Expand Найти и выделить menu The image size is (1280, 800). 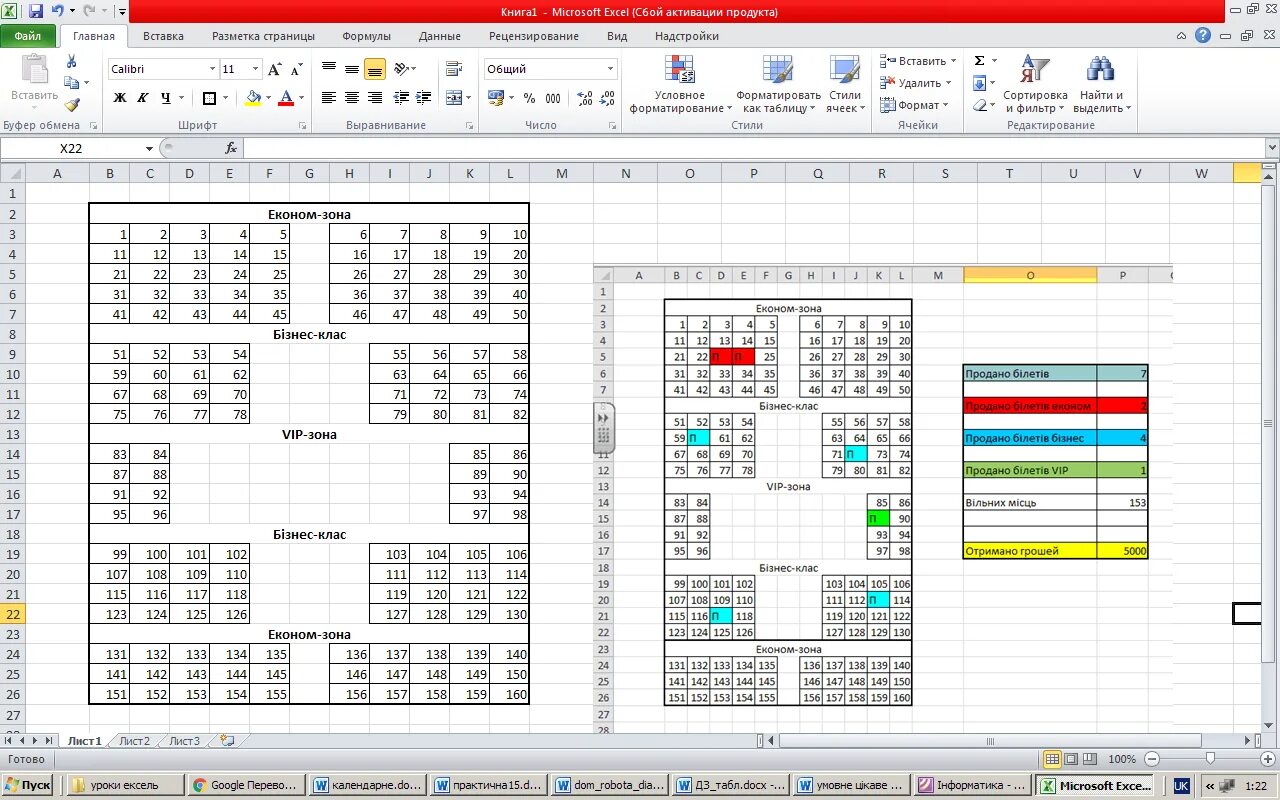click(x=1101, y=84)
